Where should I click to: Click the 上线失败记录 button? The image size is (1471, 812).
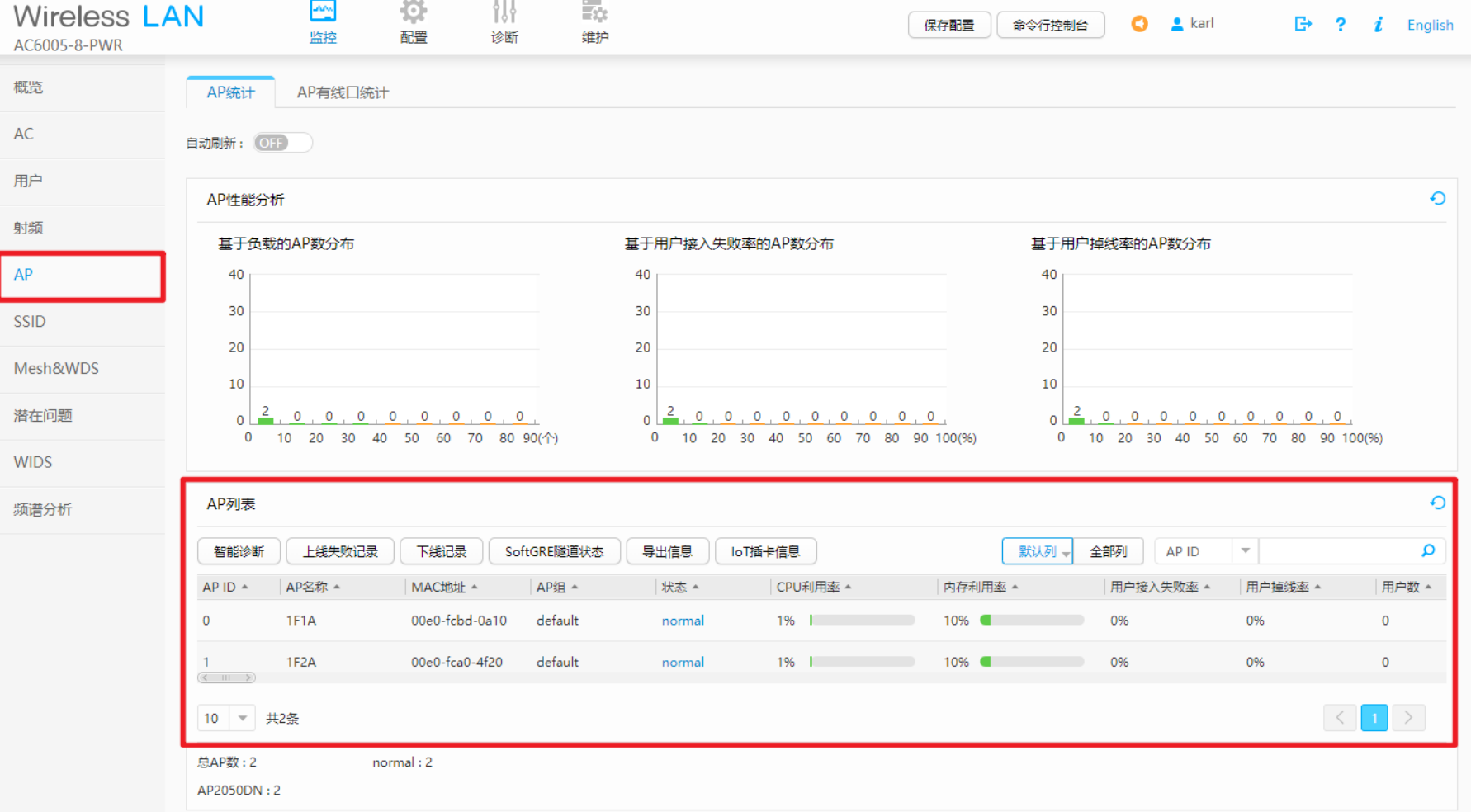(x=340, y=551)
